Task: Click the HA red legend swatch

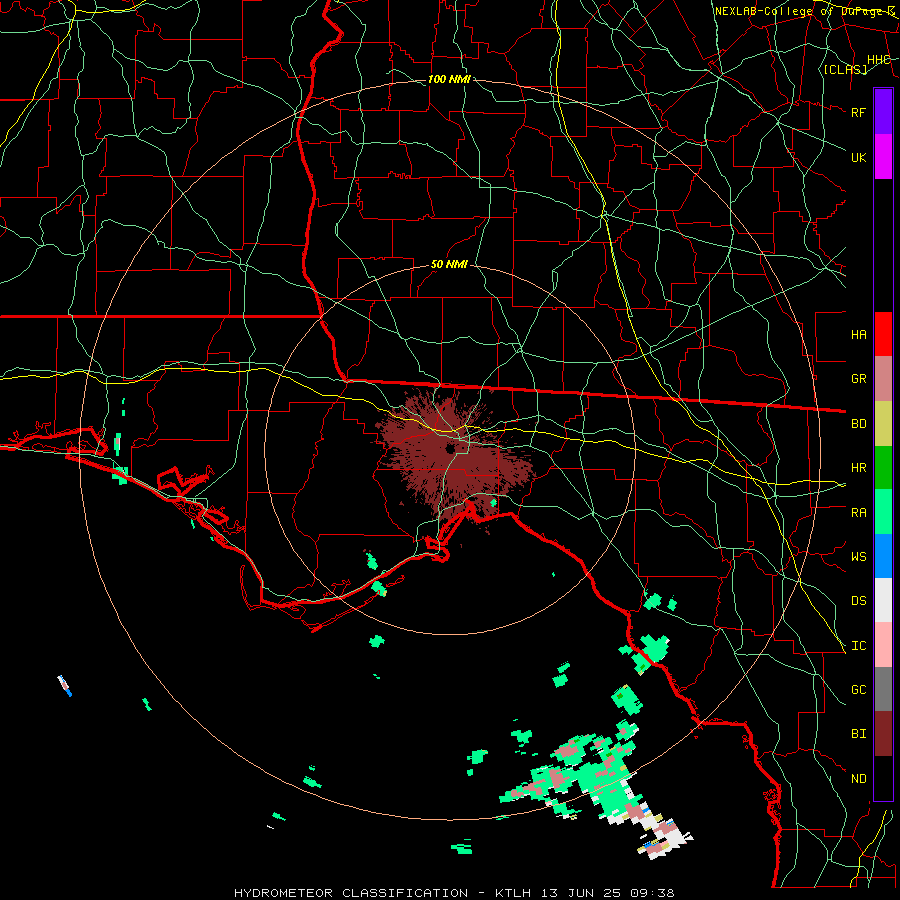Action: pyautogui.click(x=883, y=334)
